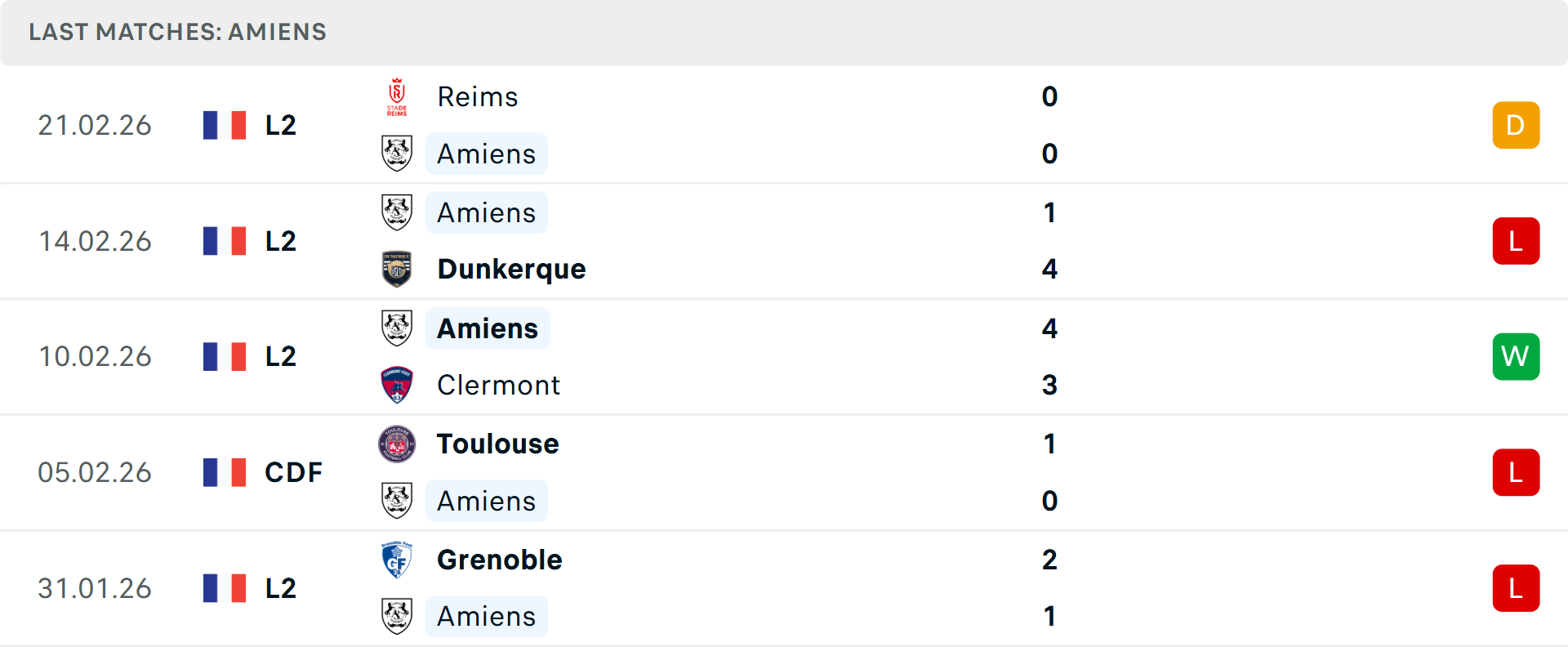The height and width of the screenshot is (647, 1568).
Task: Click the Clermont Foot club logo
Action: pos(397,385)
